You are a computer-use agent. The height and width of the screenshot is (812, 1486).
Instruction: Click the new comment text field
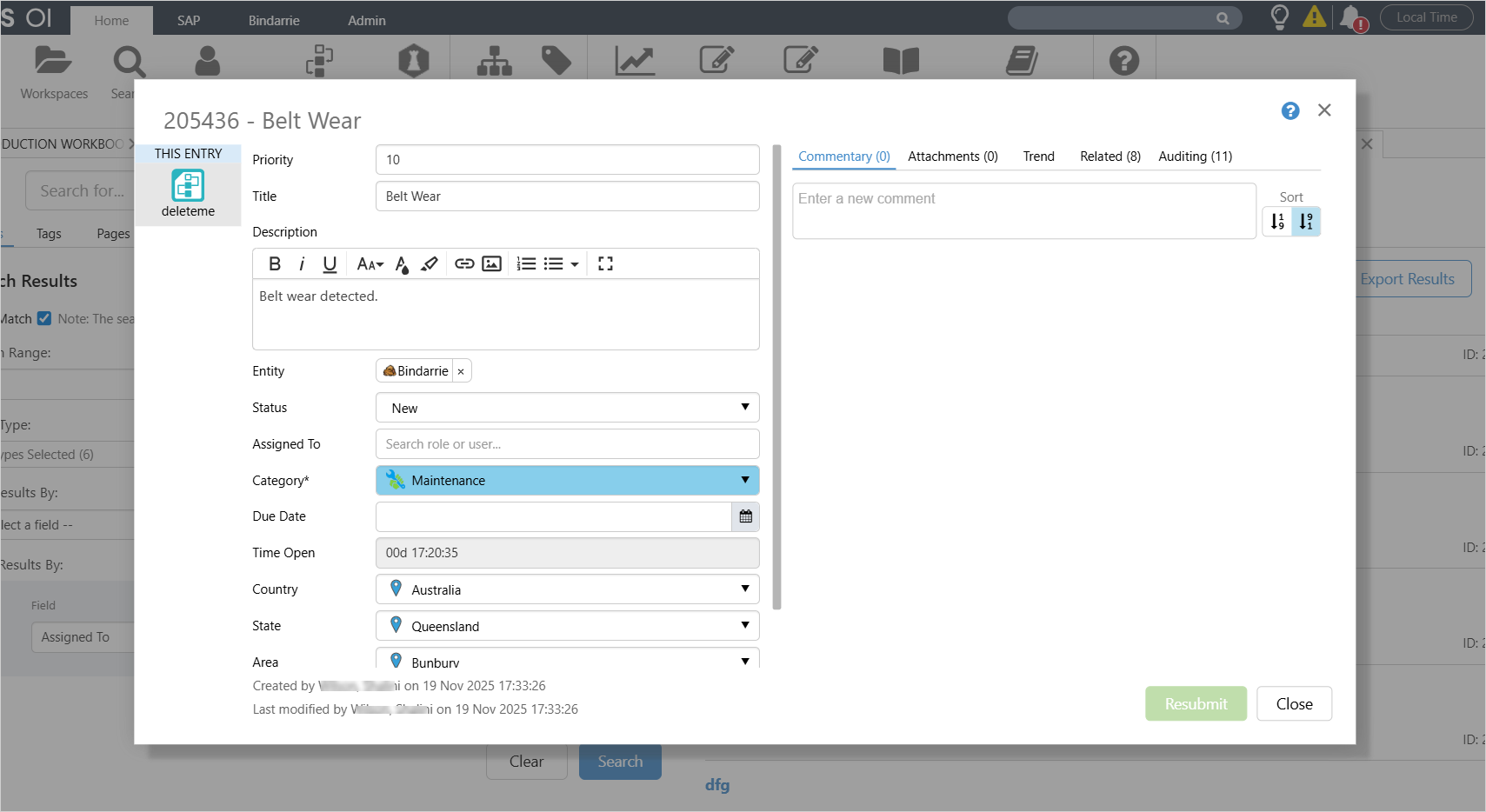point(1023,210)
